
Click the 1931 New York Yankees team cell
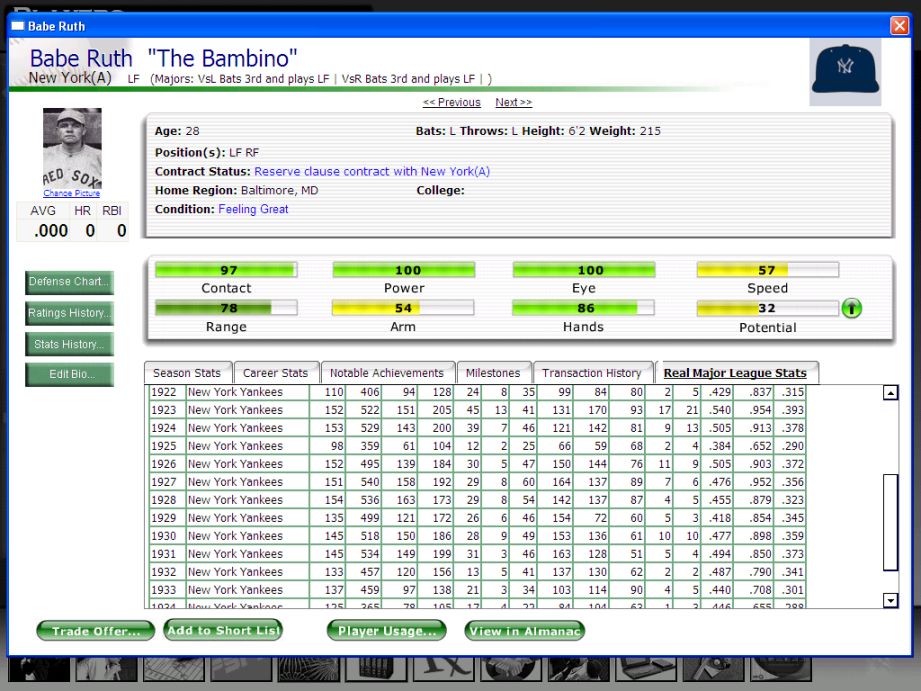pos(248,554)
